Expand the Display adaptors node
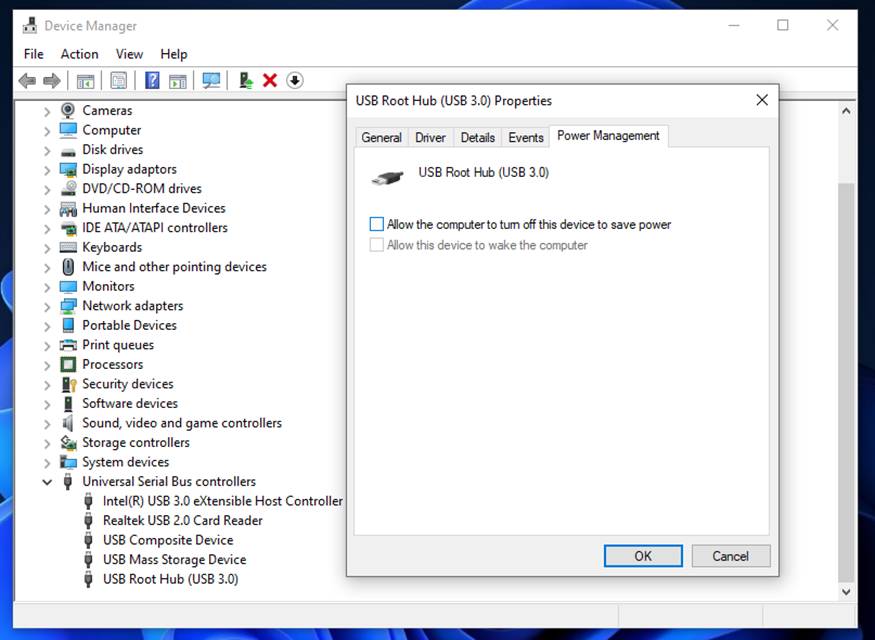 pyautogui.click(x=47, y=170)
